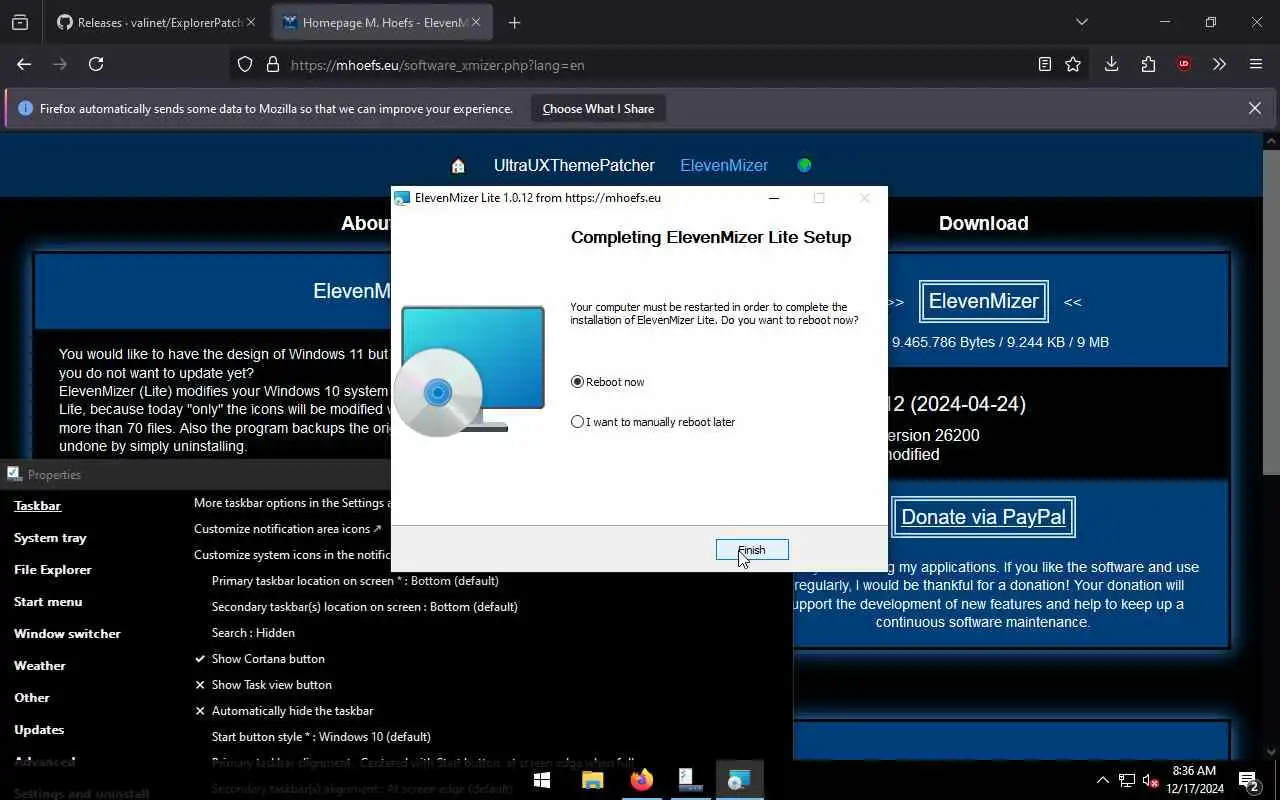Open the network tray icon
Screen dimensions: 1280x800
point(1127,780)
